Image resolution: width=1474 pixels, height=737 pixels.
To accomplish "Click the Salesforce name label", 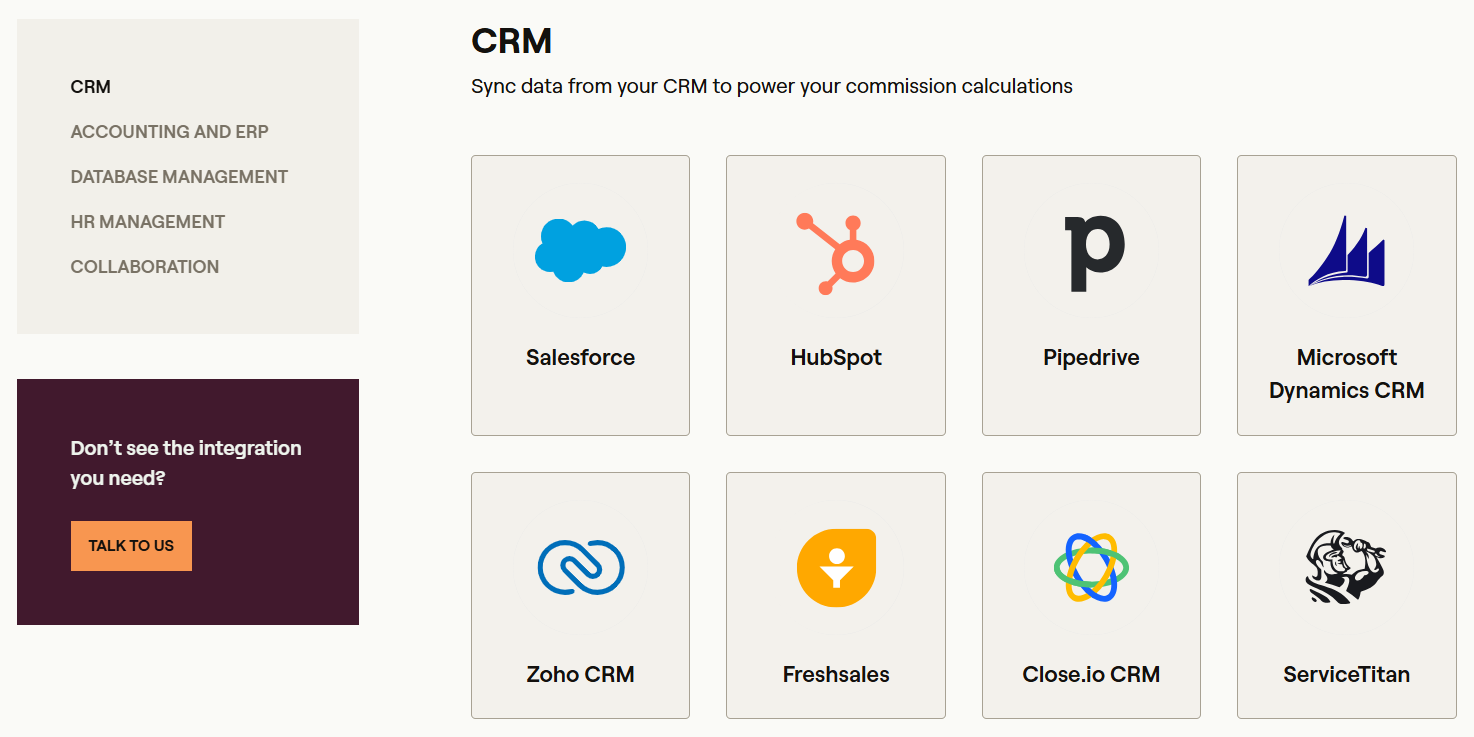I will tap(581, 358).
